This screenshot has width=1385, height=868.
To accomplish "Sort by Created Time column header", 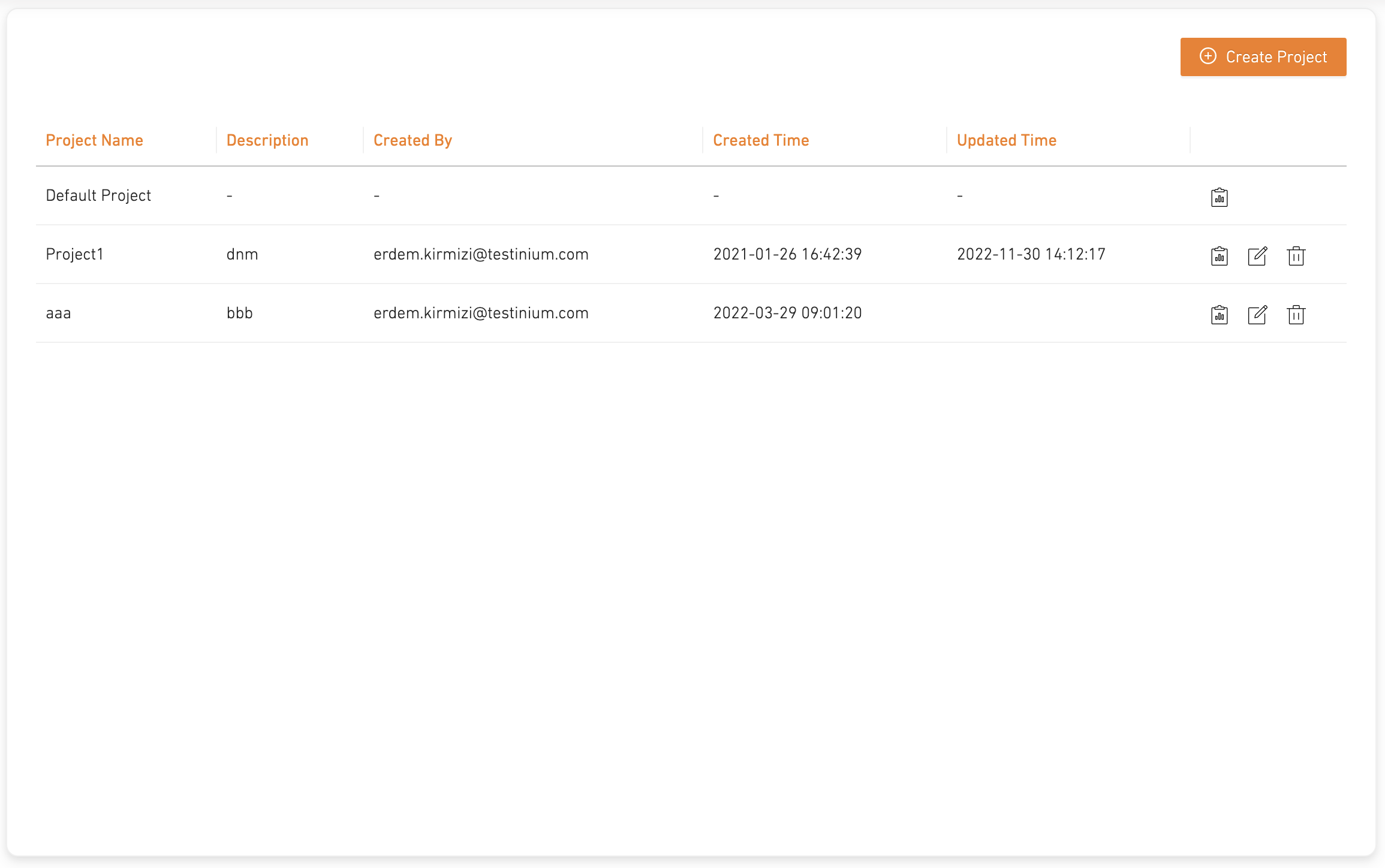I will 760,140.
